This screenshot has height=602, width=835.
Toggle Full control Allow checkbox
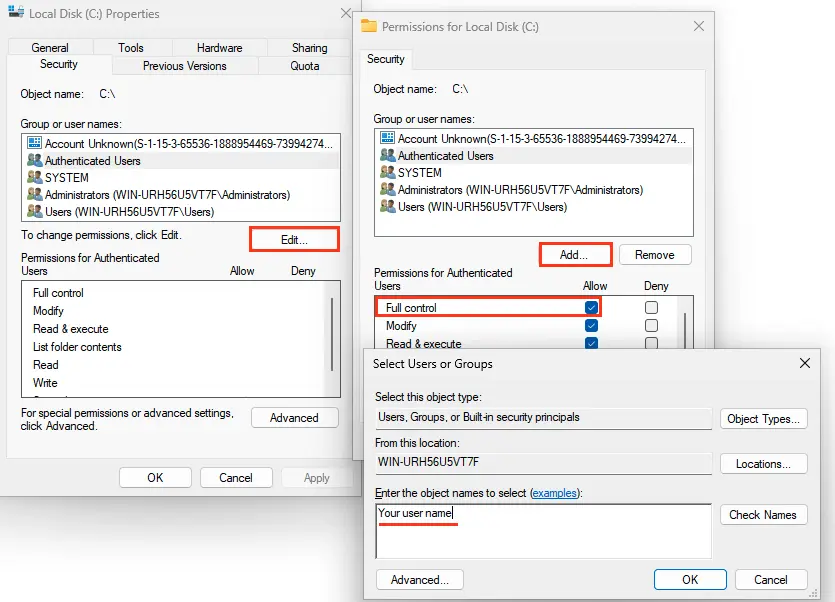592,308
